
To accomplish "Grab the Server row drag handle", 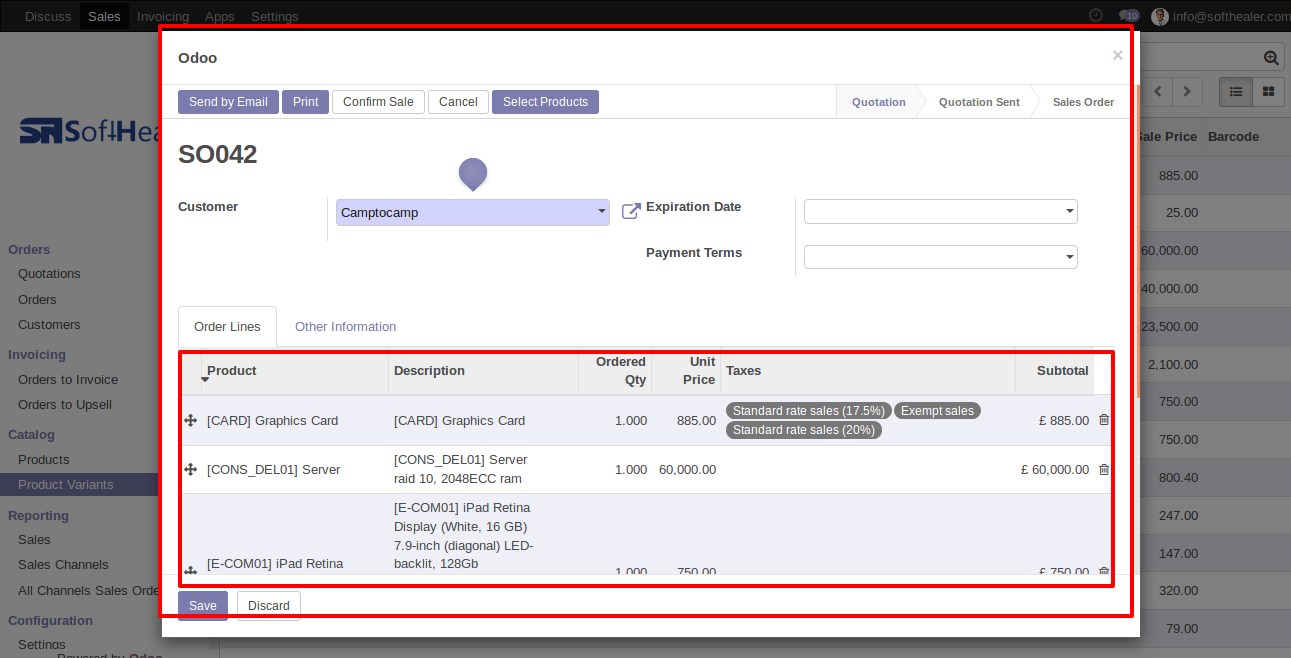I will click(190, 469).
